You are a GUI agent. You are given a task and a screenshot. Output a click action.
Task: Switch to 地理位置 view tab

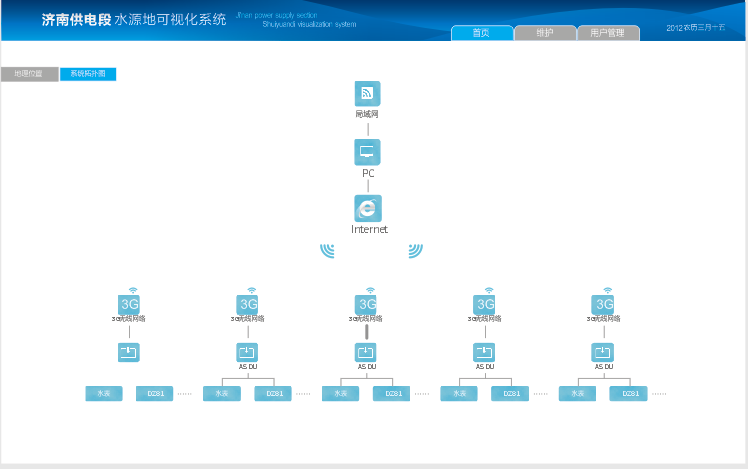click(29, 74)
